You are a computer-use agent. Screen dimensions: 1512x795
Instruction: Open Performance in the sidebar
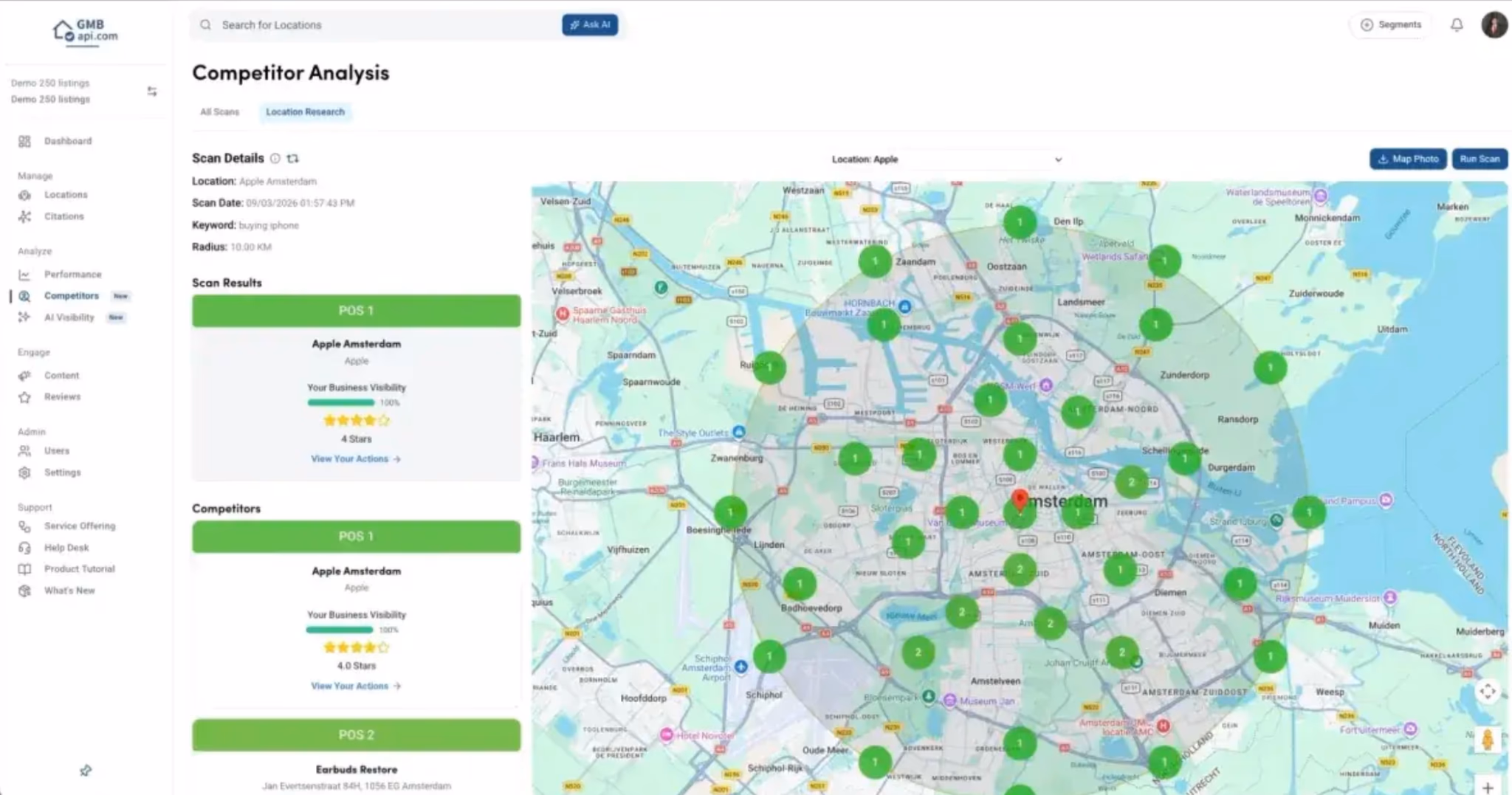(x=72, y=275)
